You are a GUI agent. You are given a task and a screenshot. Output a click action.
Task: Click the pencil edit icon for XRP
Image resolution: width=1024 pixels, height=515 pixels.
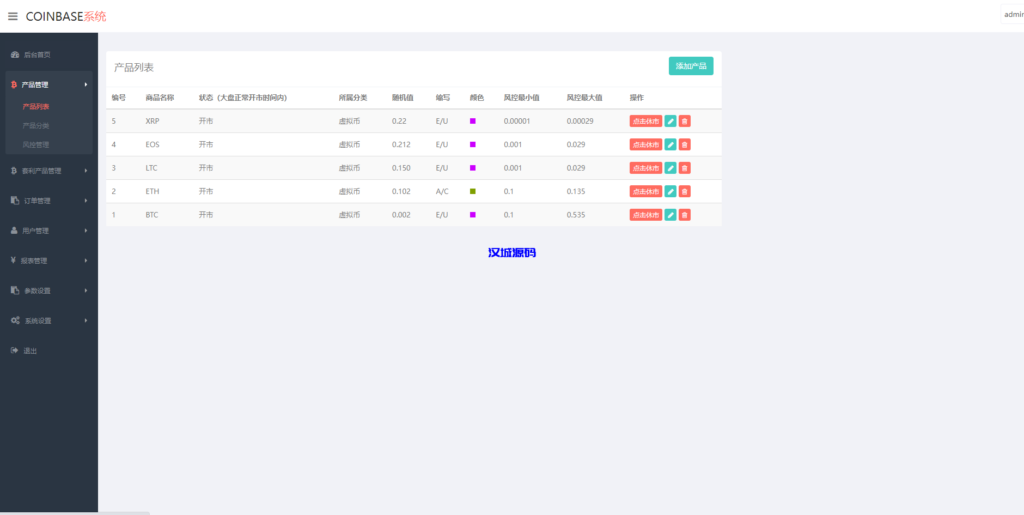point(670,121)
